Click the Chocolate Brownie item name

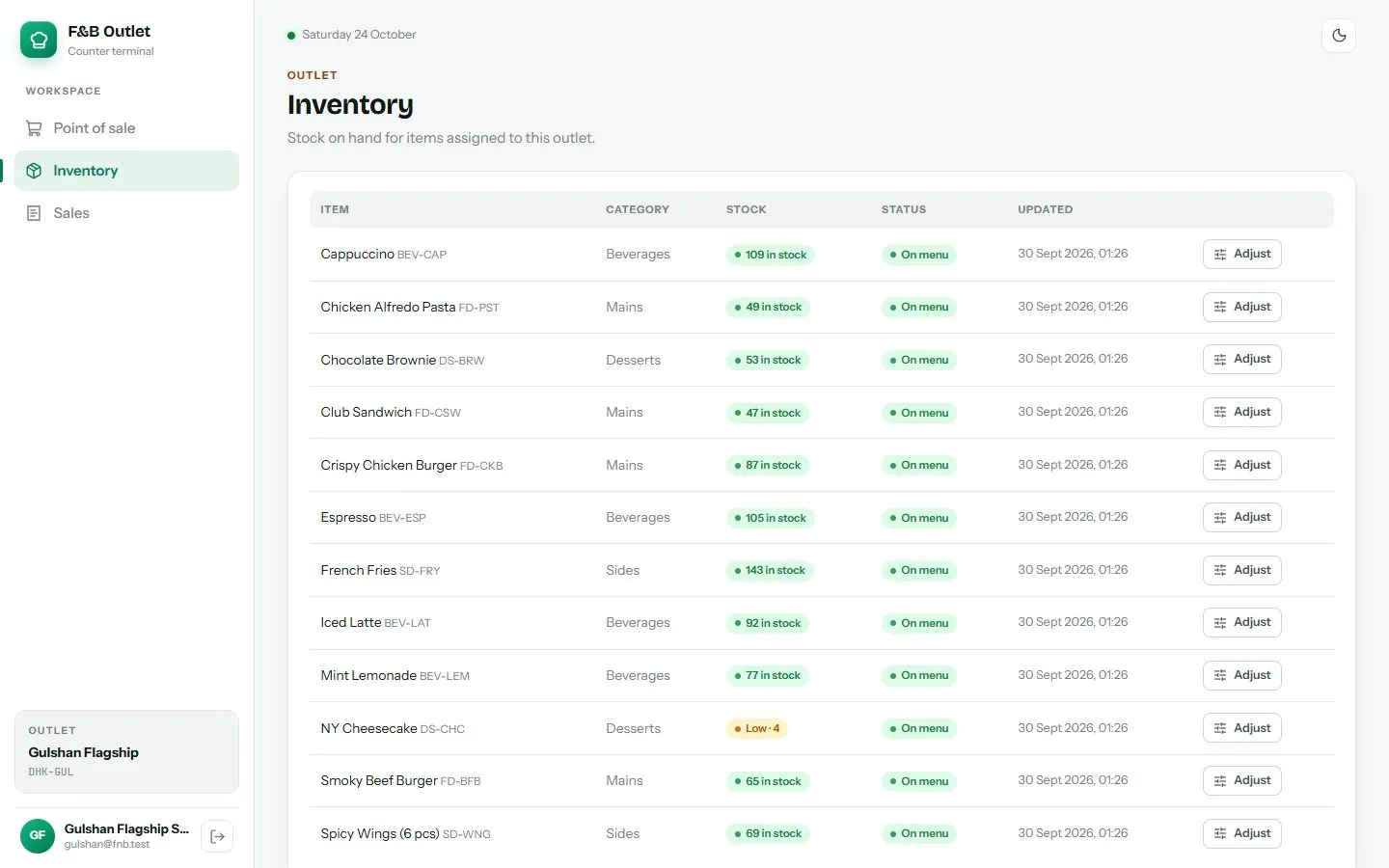click(x=378, y=360)
